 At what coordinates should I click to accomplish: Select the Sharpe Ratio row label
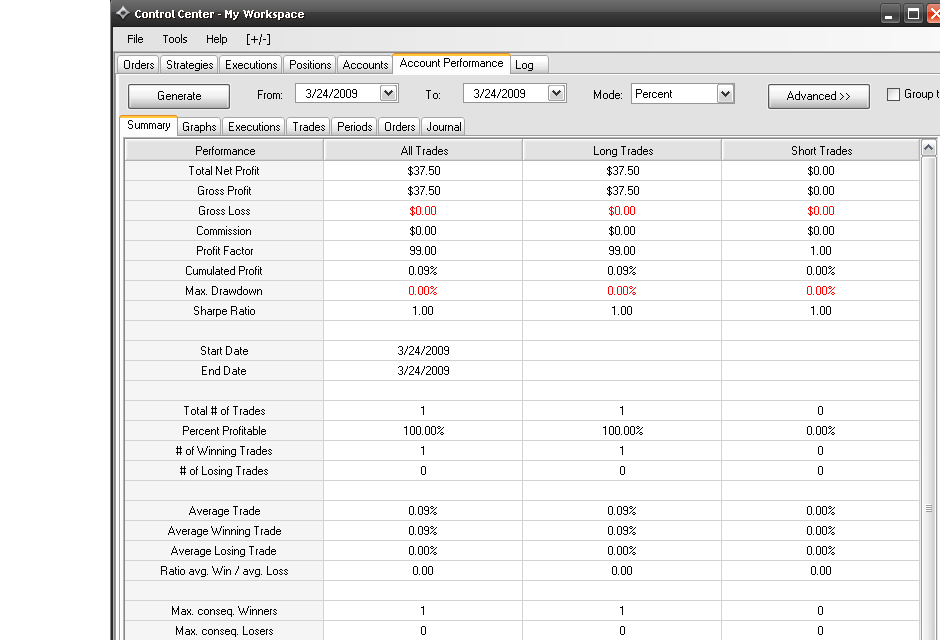tap(224, 310)
